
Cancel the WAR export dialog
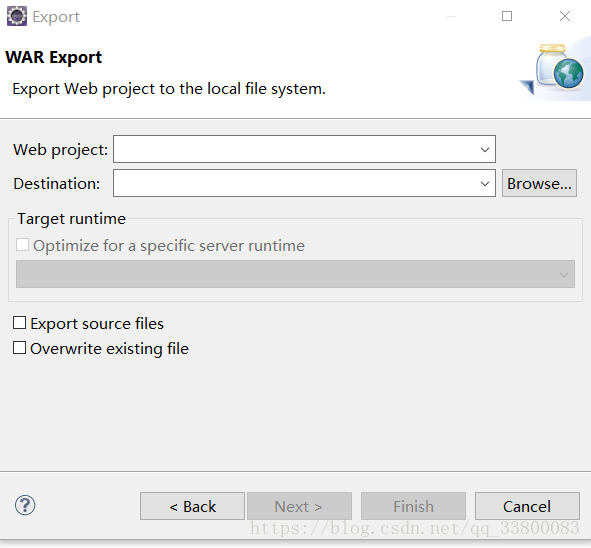point(527,506)
